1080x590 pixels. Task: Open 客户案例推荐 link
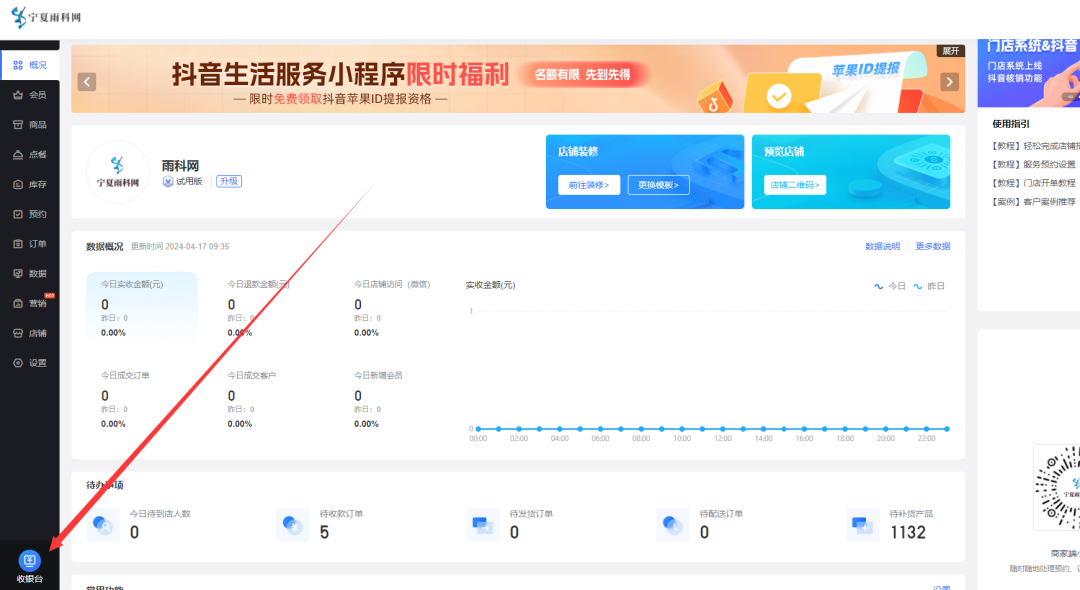pos(1033,202)
